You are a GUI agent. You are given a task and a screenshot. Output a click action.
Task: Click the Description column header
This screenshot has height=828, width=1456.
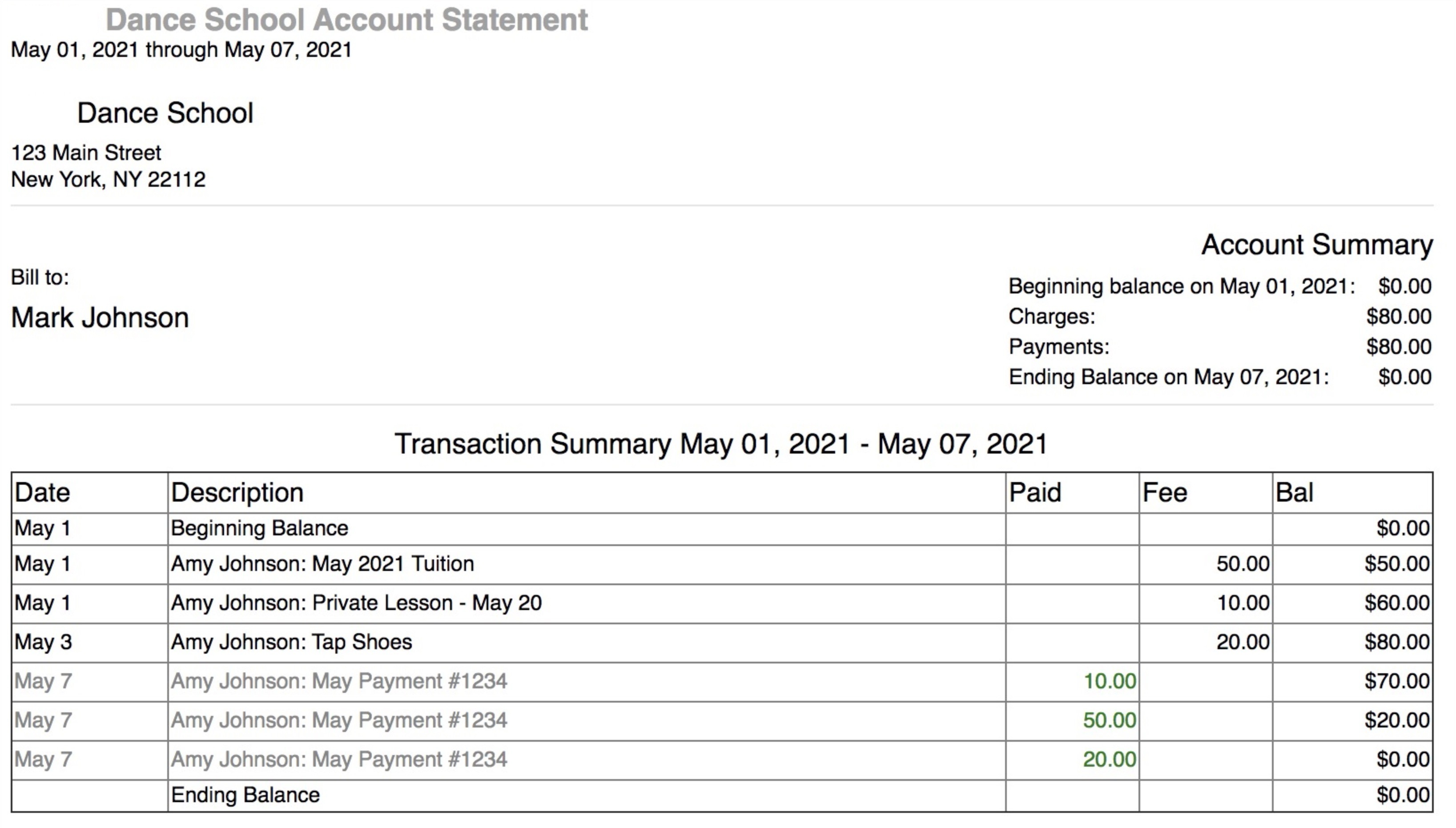(237, 492)
